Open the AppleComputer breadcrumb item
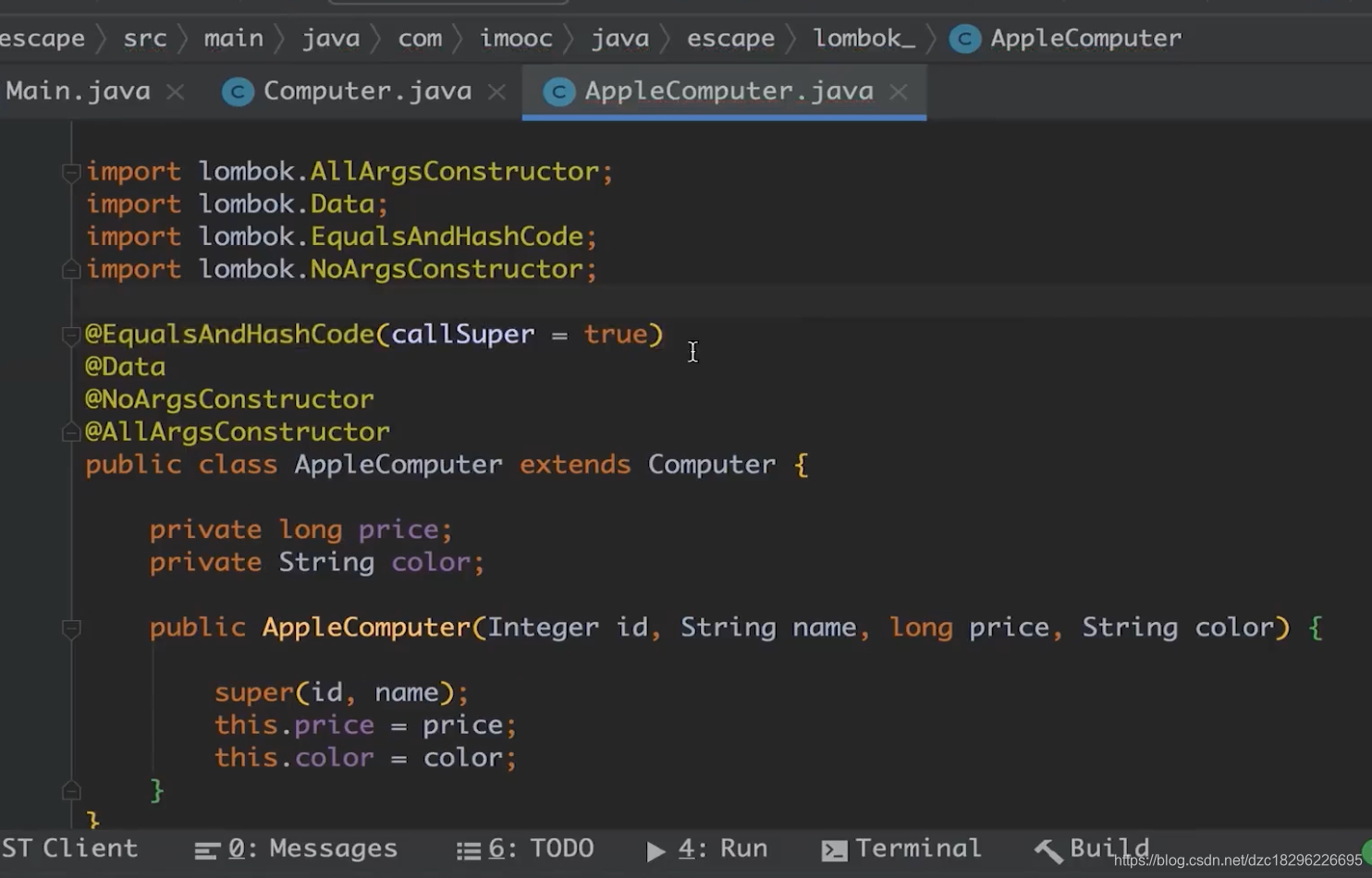 click(1085, 38)
